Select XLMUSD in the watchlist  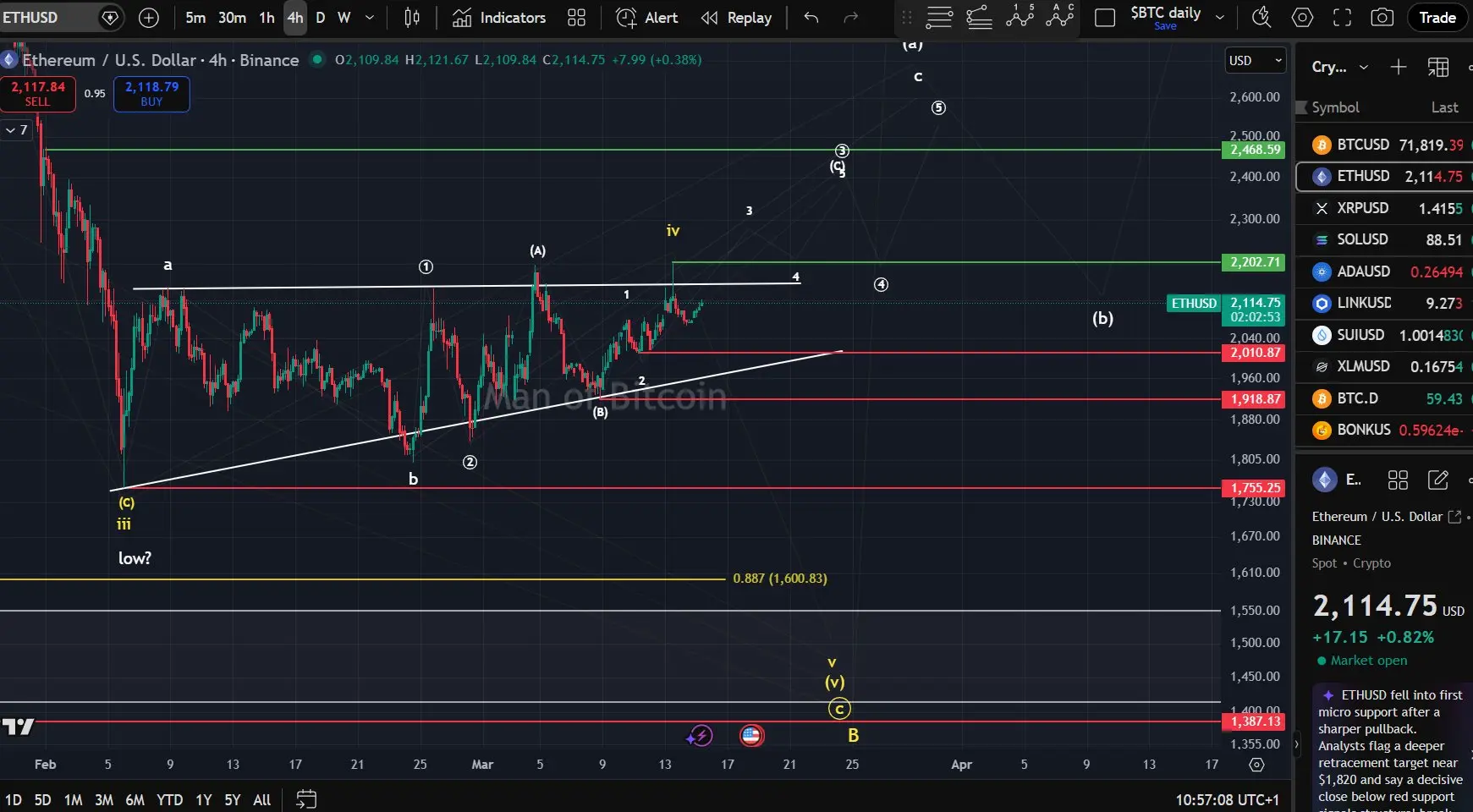click(x=1384, y=366)
